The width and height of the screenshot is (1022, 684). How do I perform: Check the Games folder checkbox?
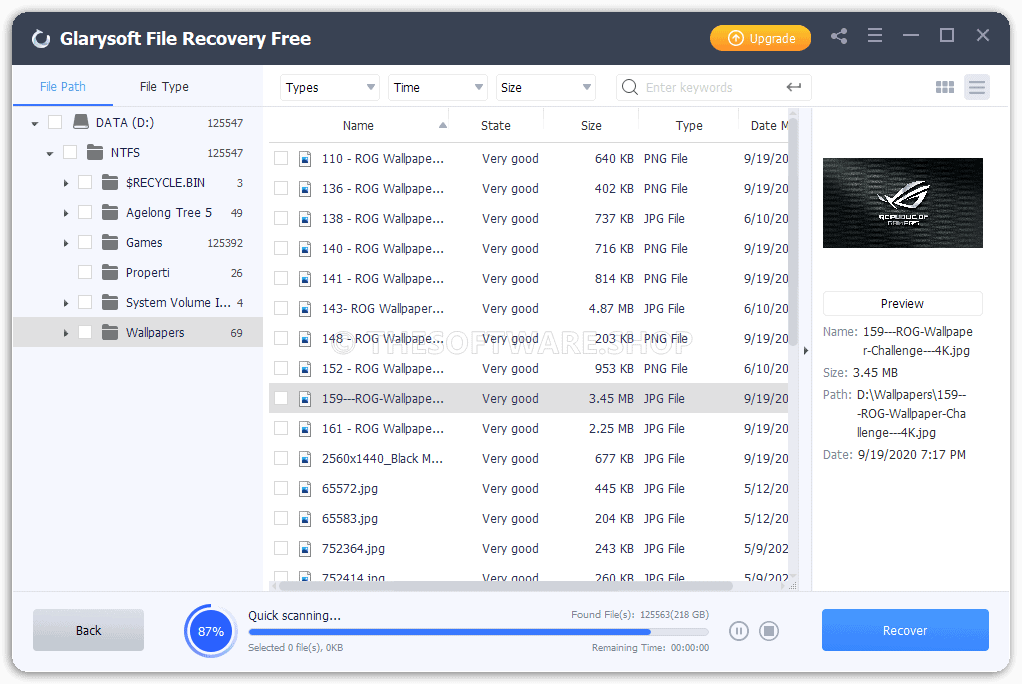tap(85, 242)
